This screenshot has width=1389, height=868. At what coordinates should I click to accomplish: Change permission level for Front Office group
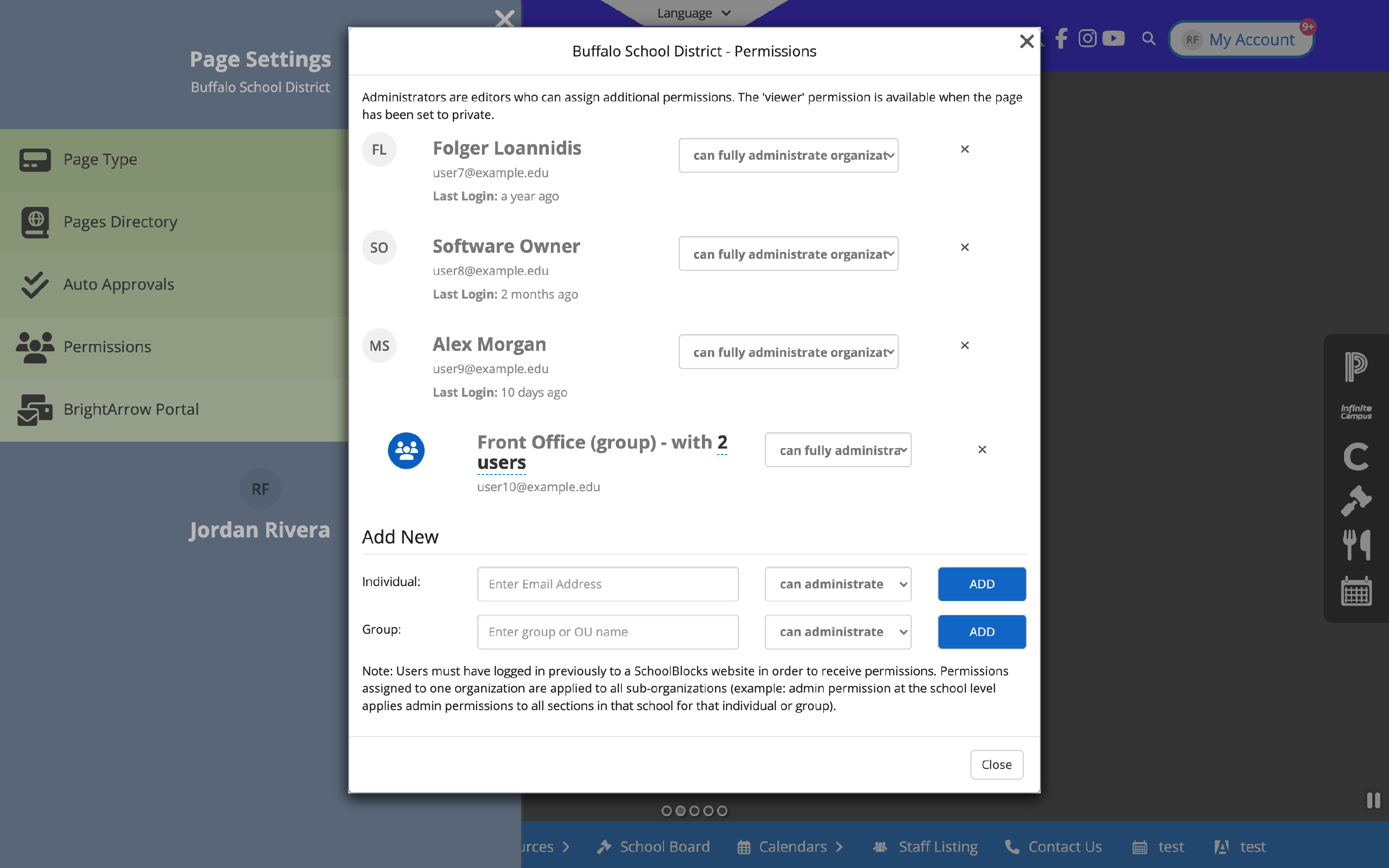click(x=838, y=450)
